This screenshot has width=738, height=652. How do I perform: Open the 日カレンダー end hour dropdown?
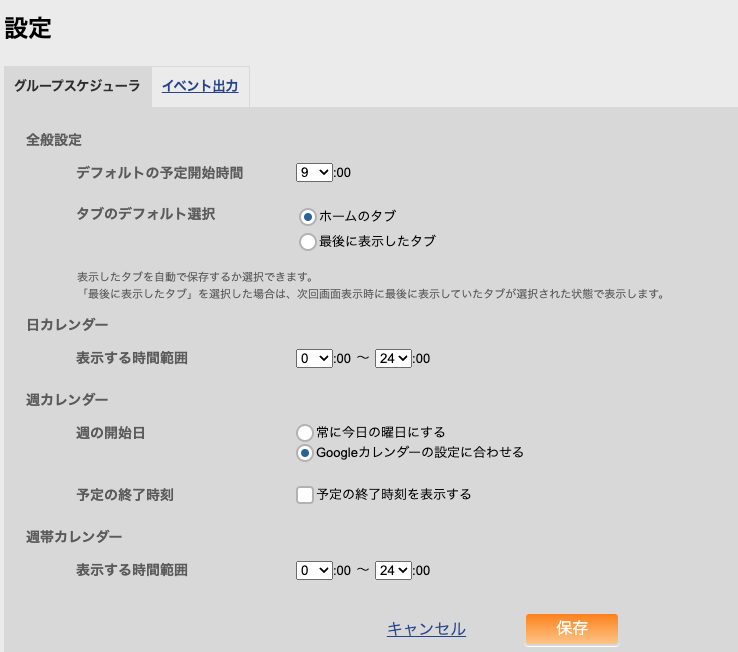tap(393, 359)
